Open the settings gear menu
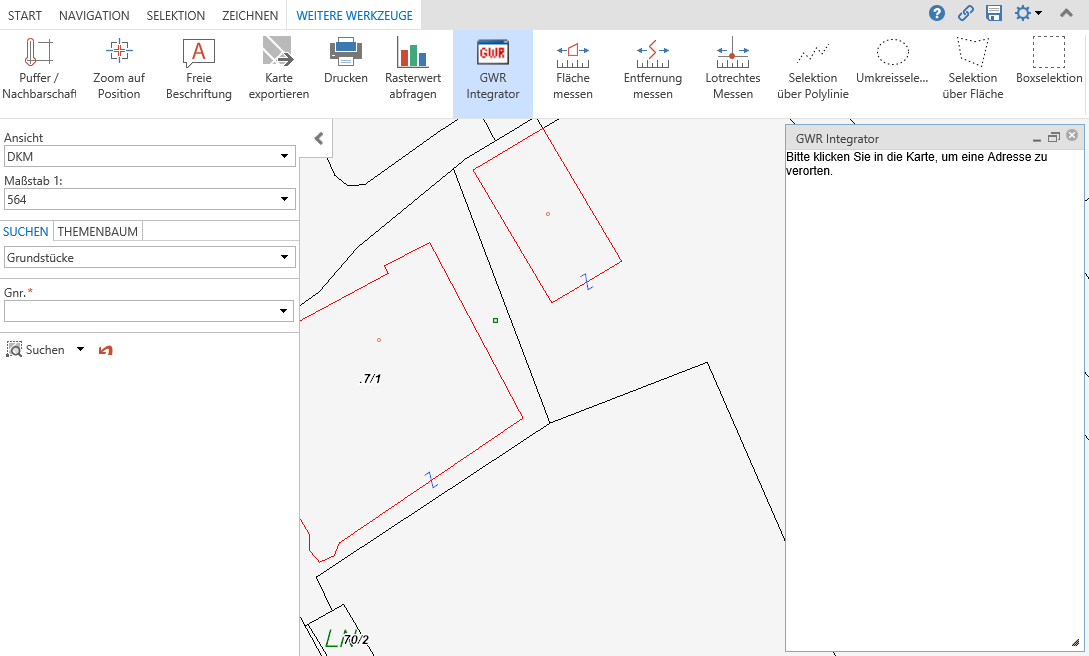1089x656 pixels. [x=1023, y=13]
